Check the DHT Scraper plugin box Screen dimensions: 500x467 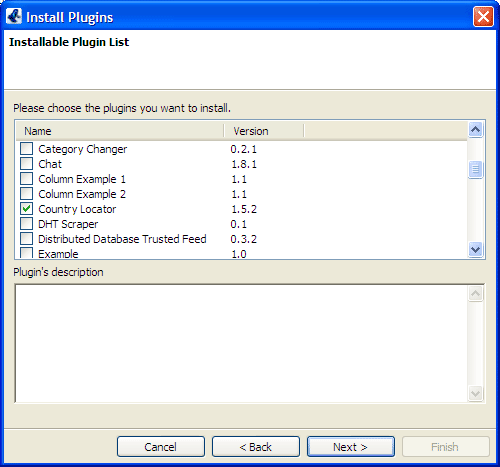26,224
